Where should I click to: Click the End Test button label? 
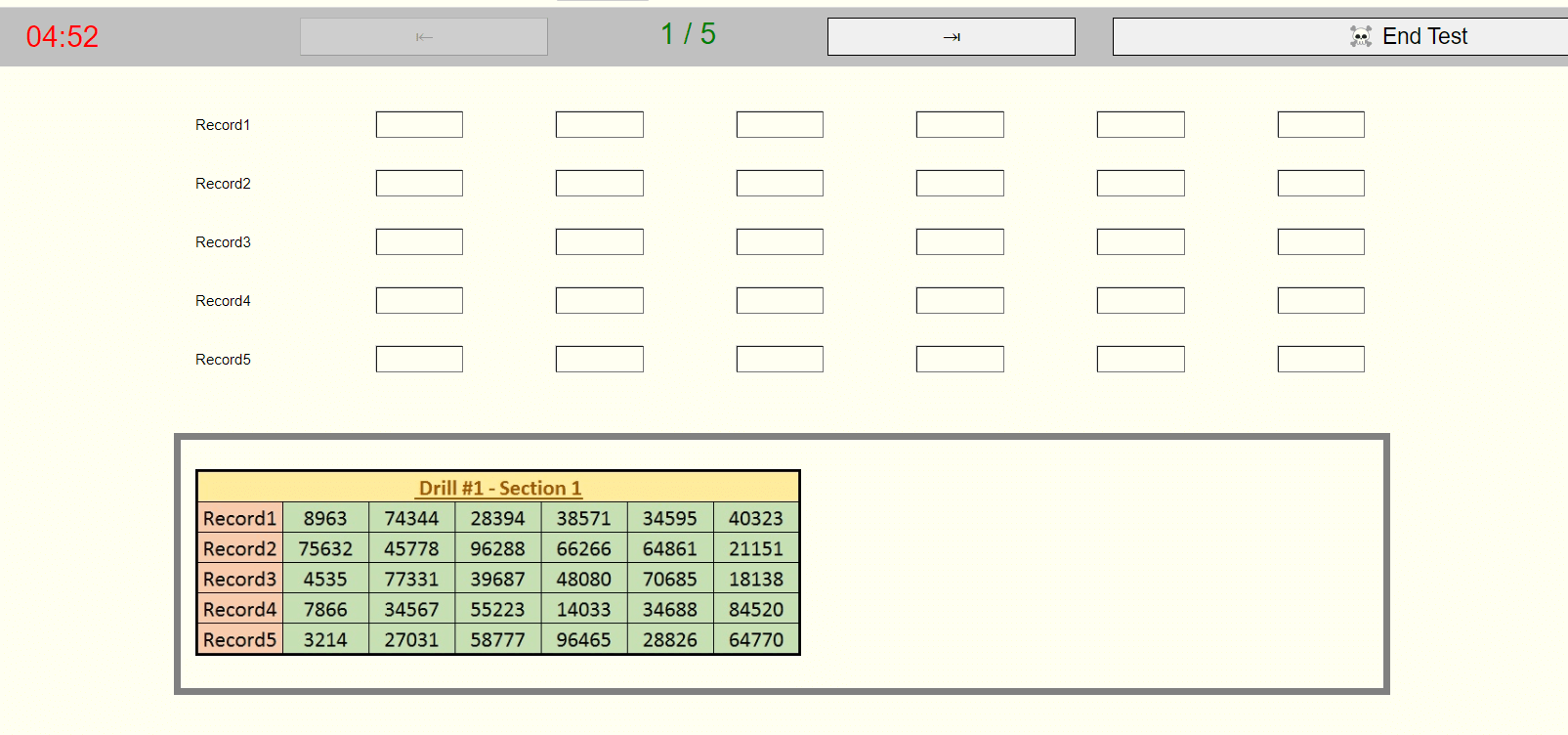[1424, 36]
